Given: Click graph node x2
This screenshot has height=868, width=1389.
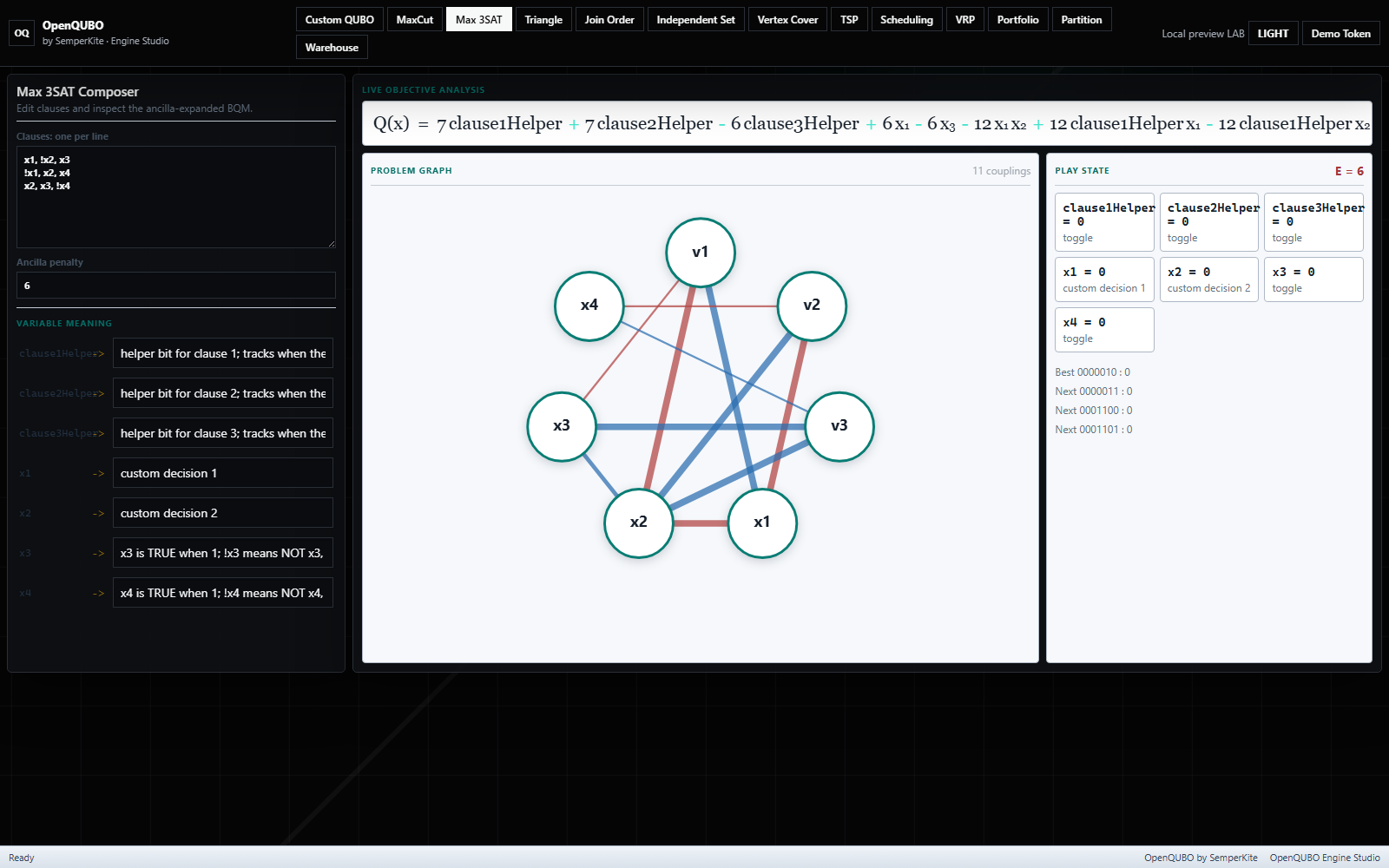Looking at the screenshot, I should (639, 523).
